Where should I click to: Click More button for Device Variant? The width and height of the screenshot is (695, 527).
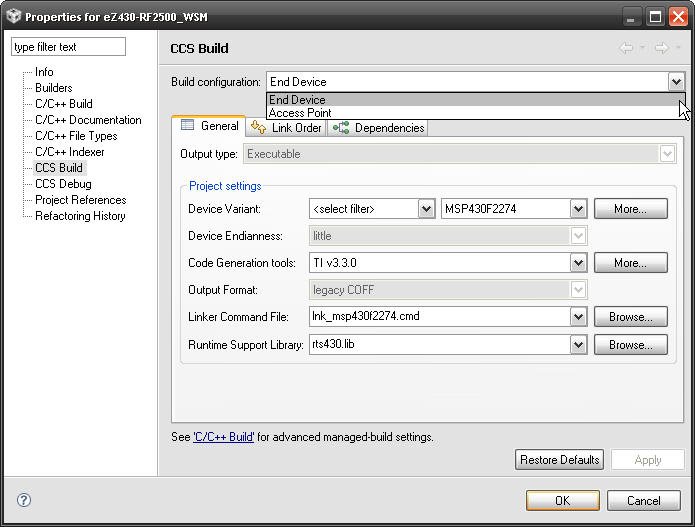[630, 209]
